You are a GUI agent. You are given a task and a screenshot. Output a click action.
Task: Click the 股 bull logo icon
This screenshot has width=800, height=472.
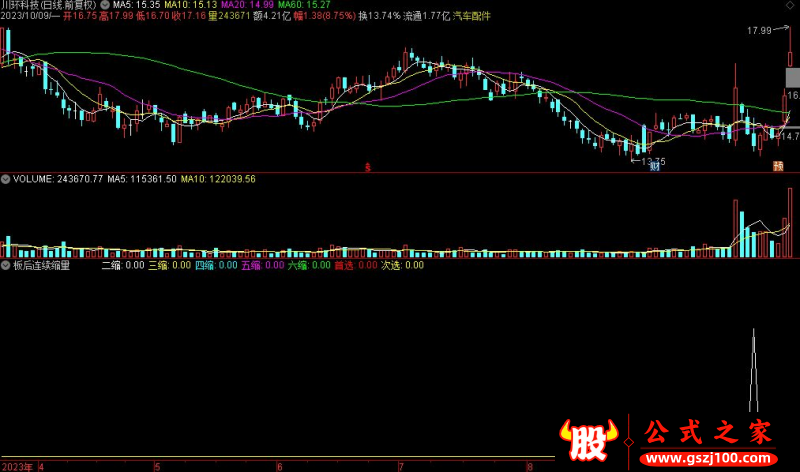pyautogui.click(x=587, y=436)
